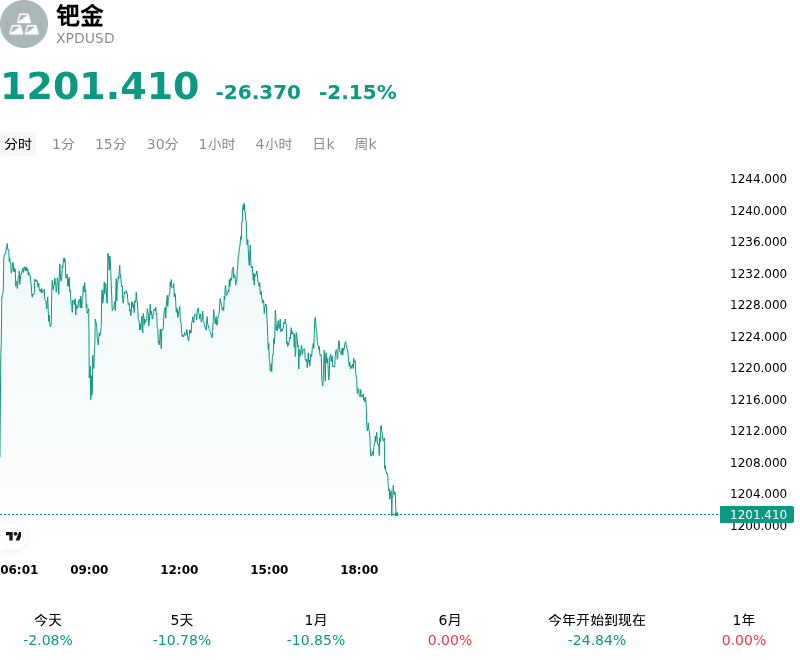Show the 1月 performance range
The height and width of the screenshot is (660, 800).
click(316, 630)
